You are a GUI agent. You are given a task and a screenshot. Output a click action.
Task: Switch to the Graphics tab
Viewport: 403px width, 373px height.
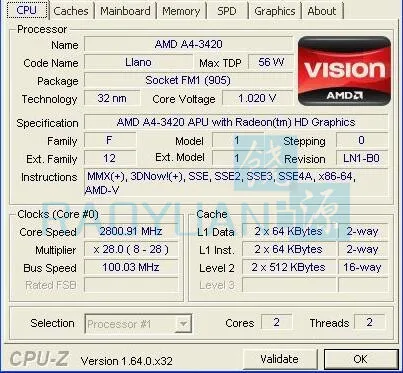click(x=275, y=11)
